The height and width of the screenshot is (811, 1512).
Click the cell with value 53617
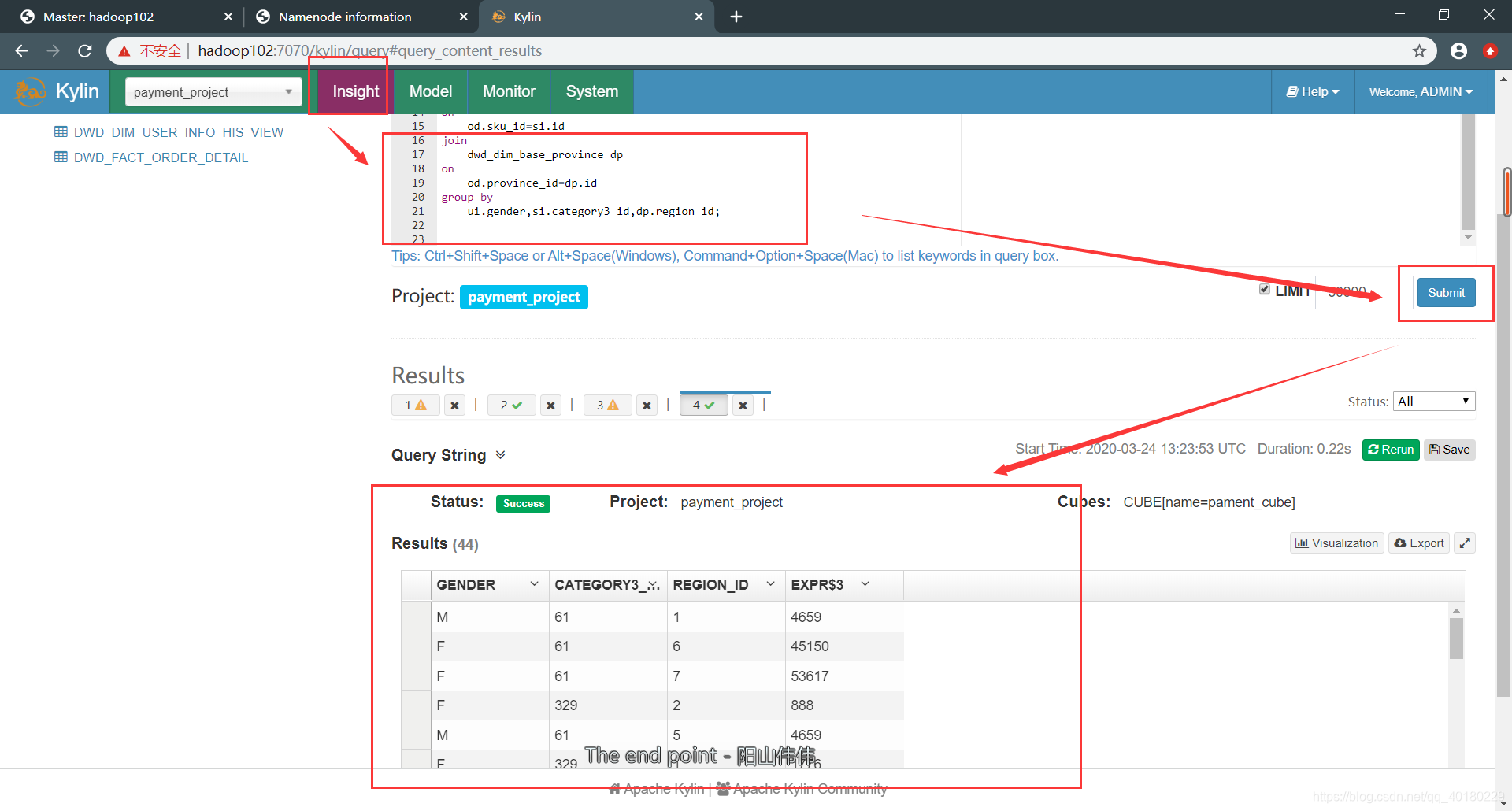[843, 676]
